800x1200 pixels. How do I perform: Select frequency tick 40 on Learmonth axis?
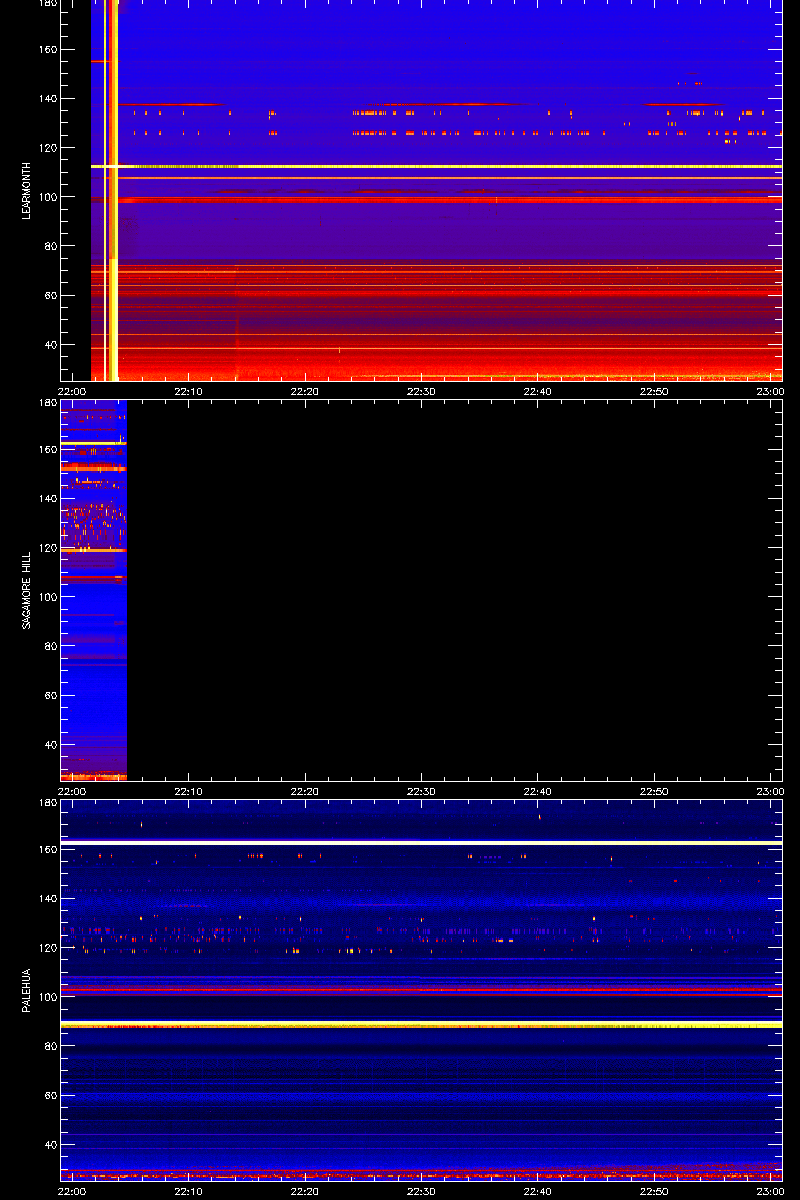(x=50, y=345)
